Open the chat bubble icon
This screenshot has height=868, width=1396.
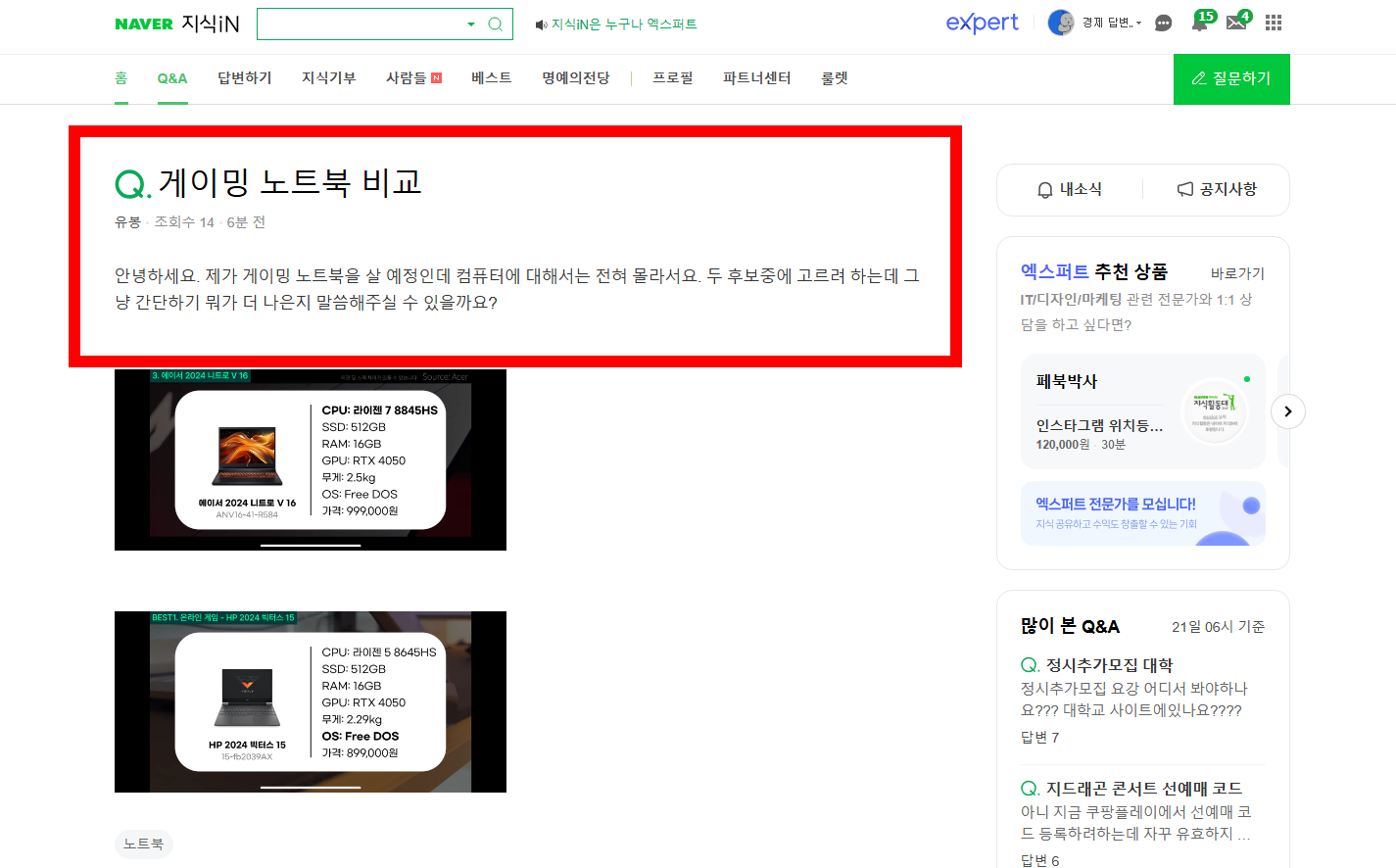pos(1164,24)
